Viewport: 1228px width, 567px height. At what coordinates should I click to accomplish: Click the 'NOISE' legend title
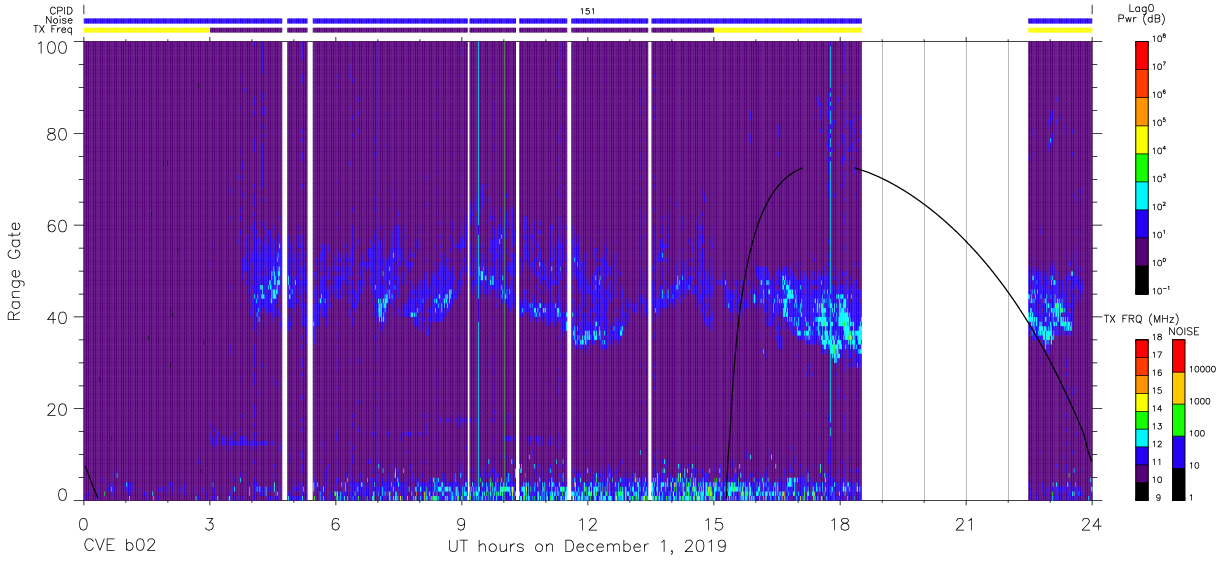coord(1183,331)
